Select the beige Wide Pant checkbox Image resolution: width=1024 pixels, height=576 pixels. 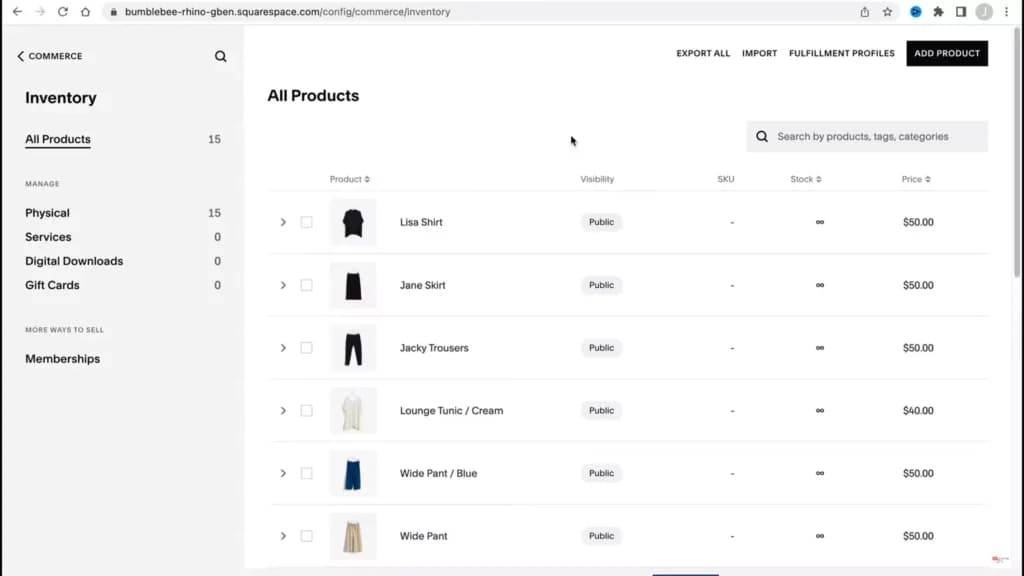(x=306, y=536)
